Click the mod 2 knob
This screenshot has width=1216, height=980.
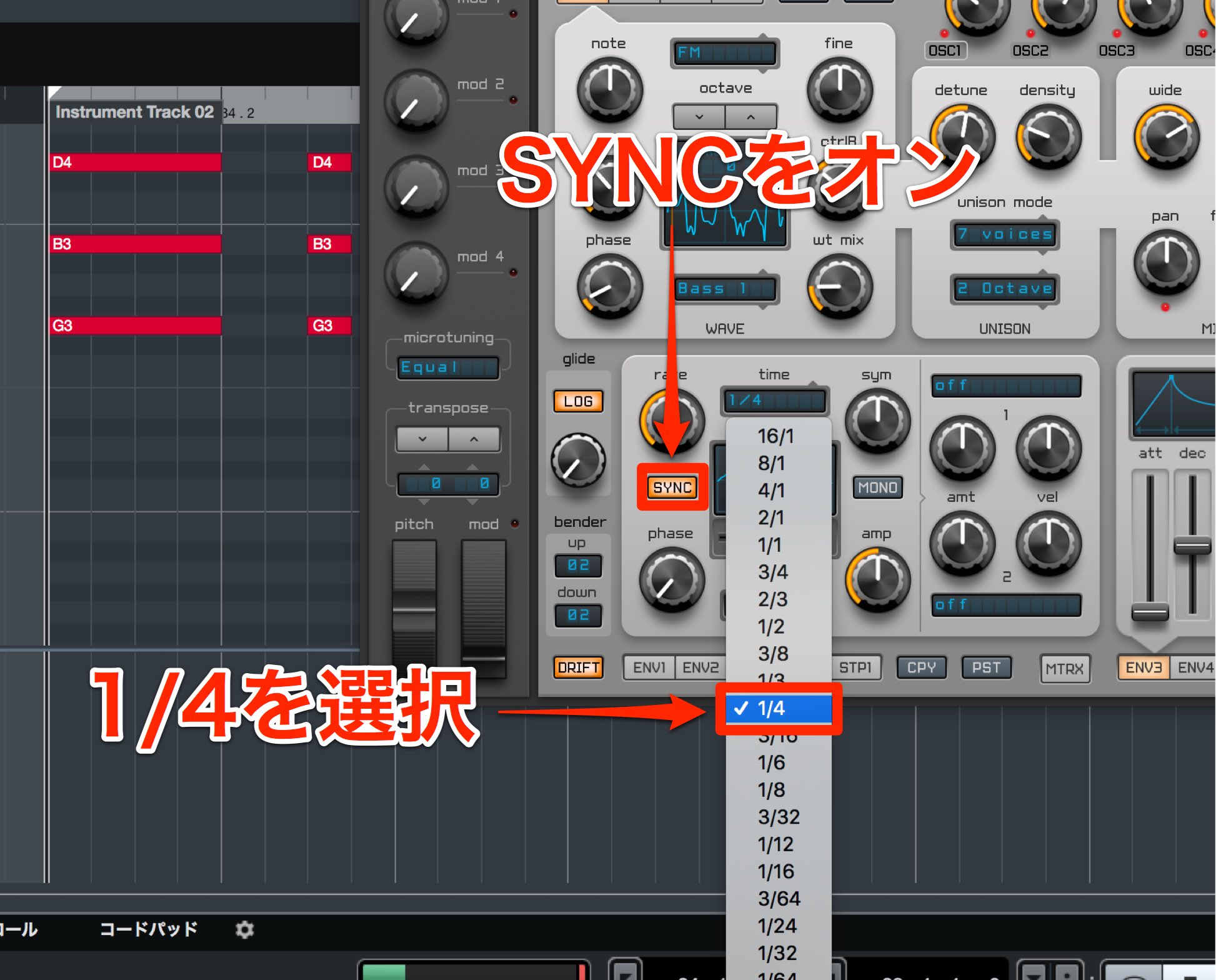point(416,101)
